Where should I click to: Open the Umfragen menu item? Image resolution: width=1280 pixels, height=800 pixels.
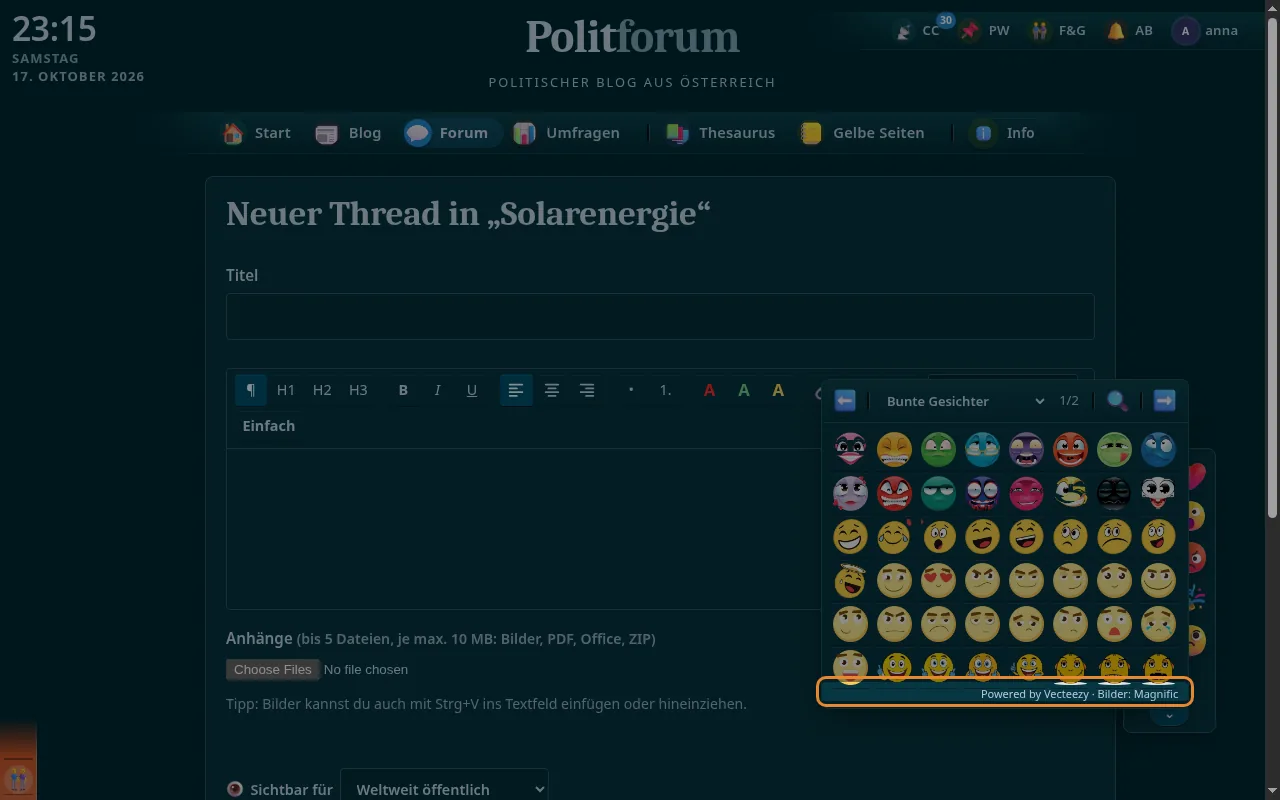(x=566, y=133)
